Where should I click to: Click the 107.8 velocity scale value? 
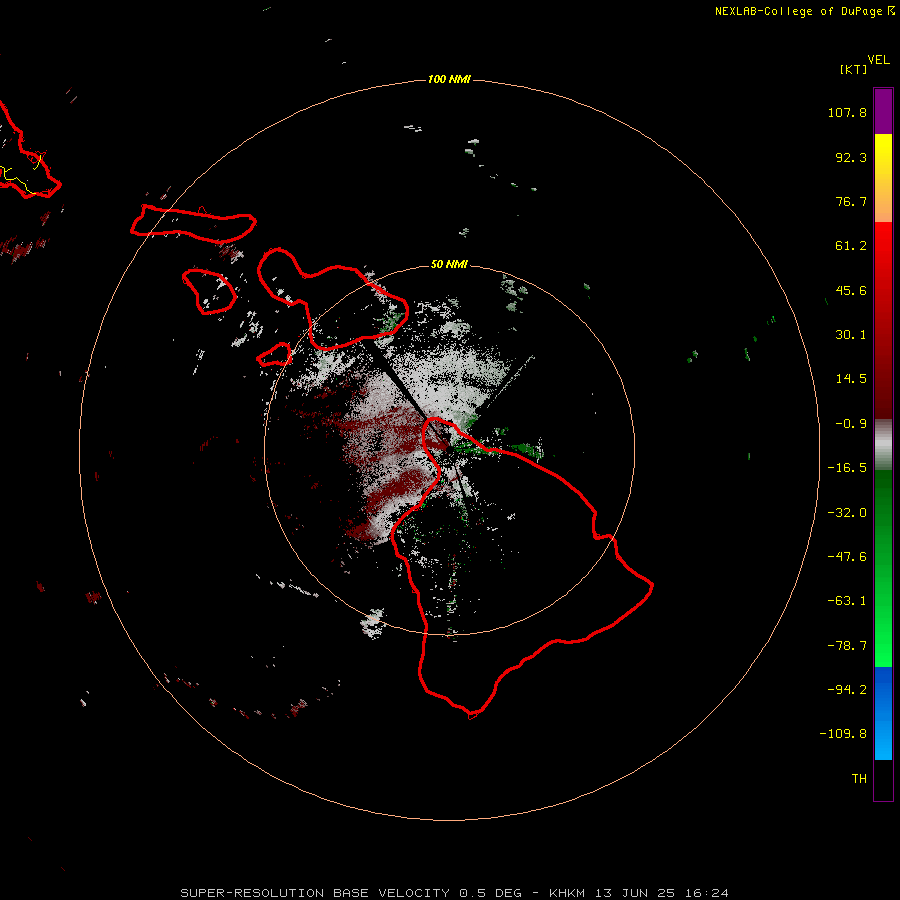847,112
